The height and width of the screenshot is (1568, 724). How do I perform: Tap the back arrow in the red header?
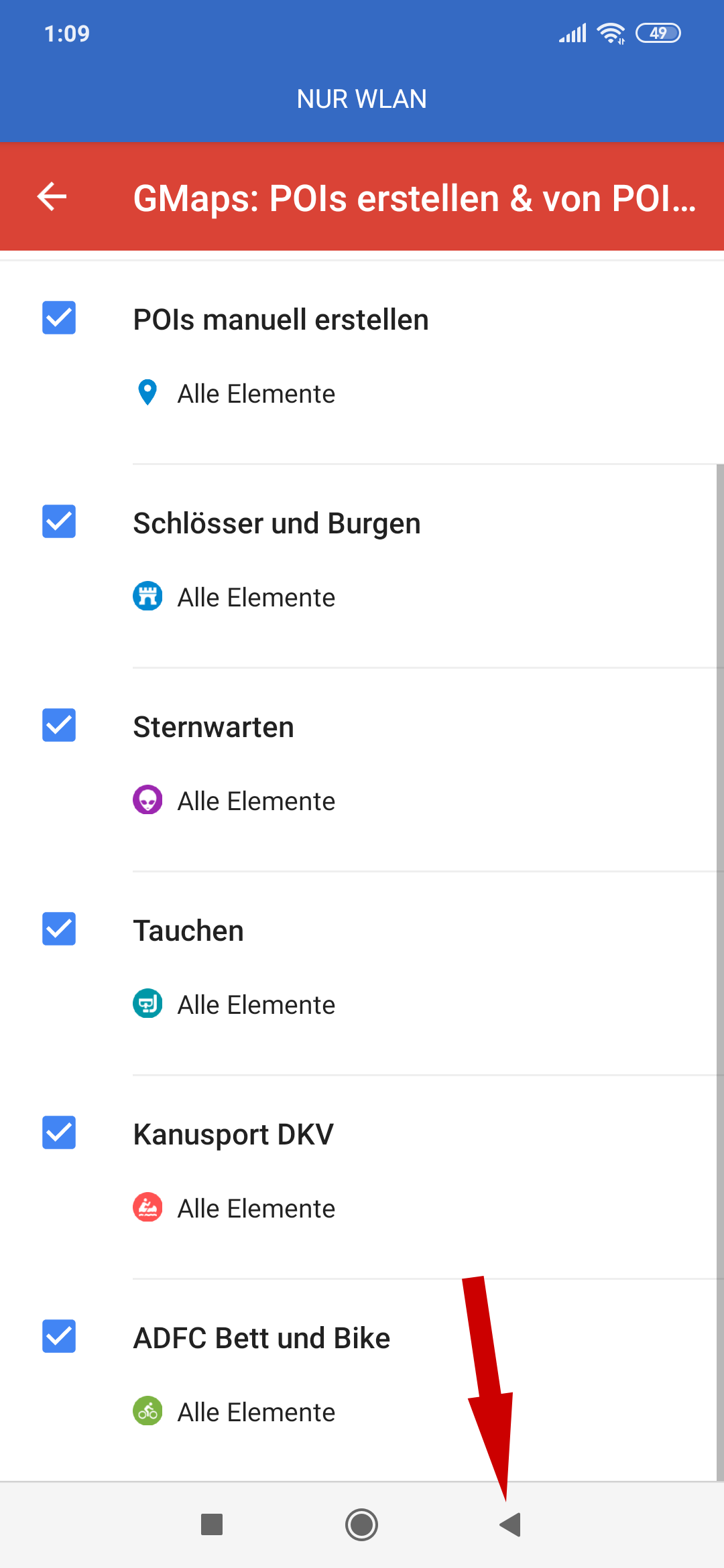[x=52, y=197]
